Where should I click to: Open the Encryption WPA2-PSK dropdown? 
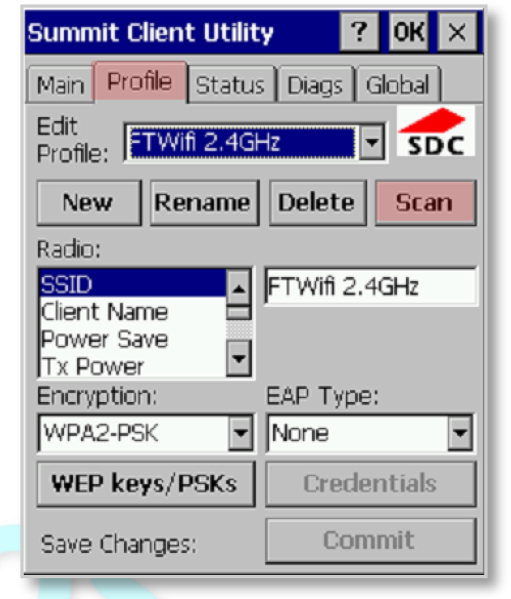coord(241,433)
